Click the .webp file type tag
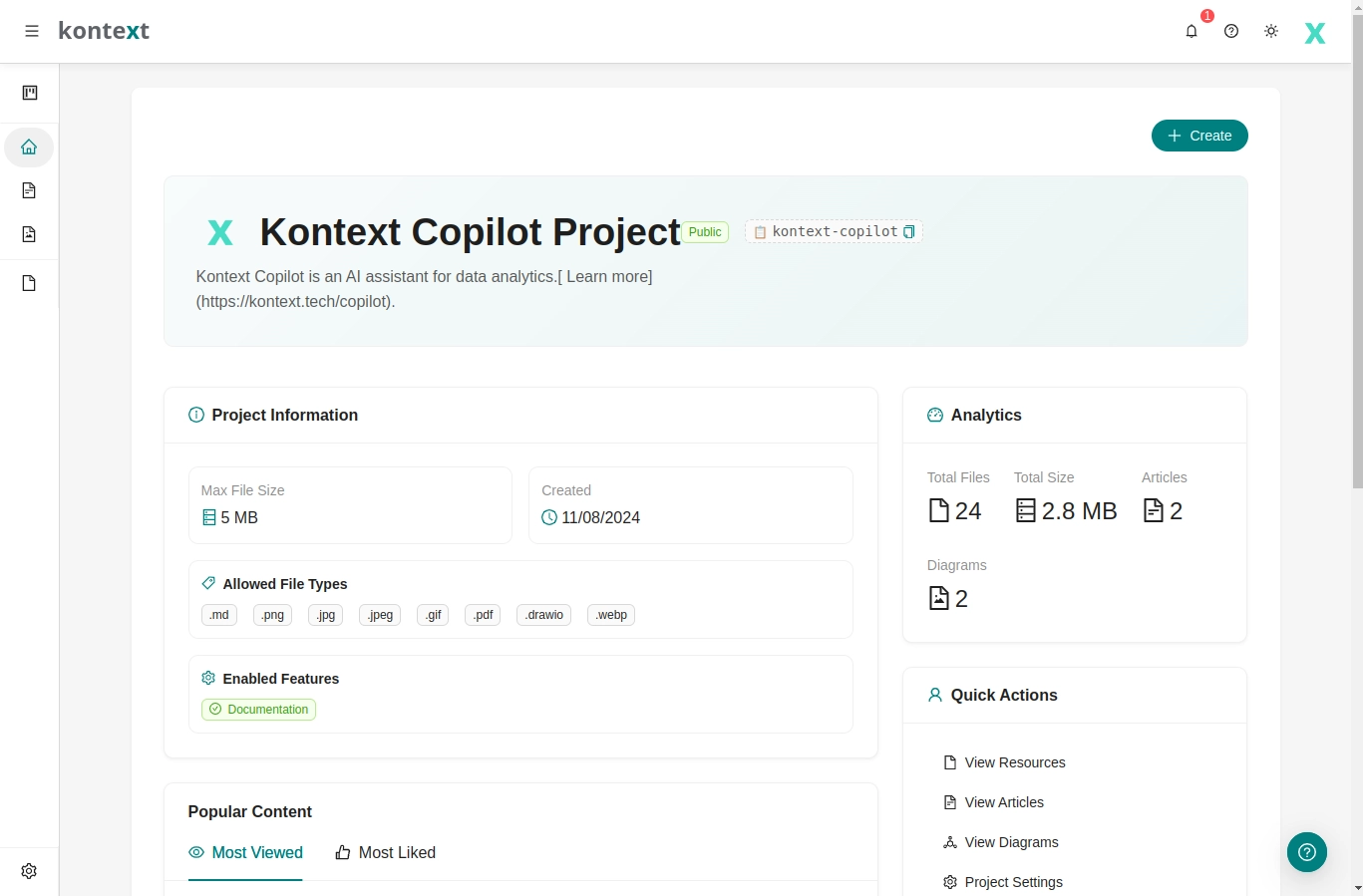1363x896 pixels. (611, 615)
